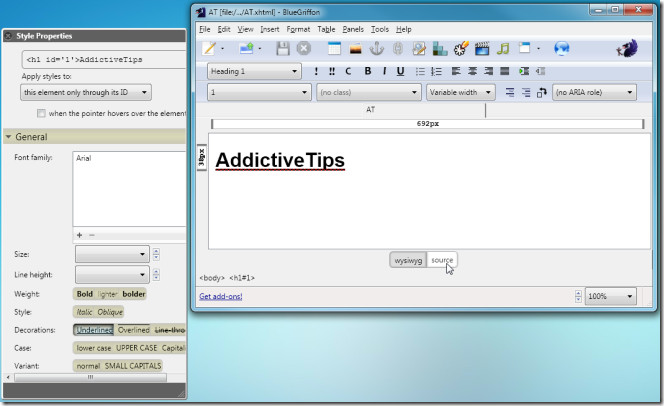This screenshot has height=406, width=664.
Task: Open the SVG editor gear-pencil icon
Action: (461, 48)
